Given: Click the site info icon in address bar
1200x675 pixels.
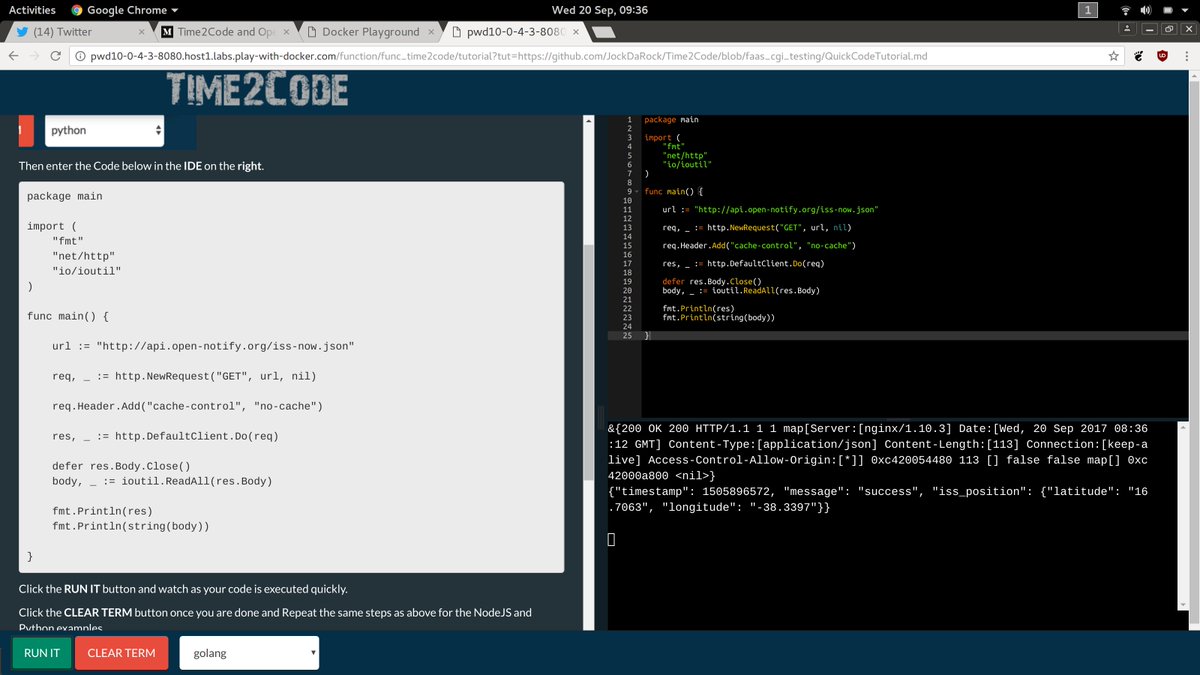Looking at the screenshot, I should click(x=80, y=56).
